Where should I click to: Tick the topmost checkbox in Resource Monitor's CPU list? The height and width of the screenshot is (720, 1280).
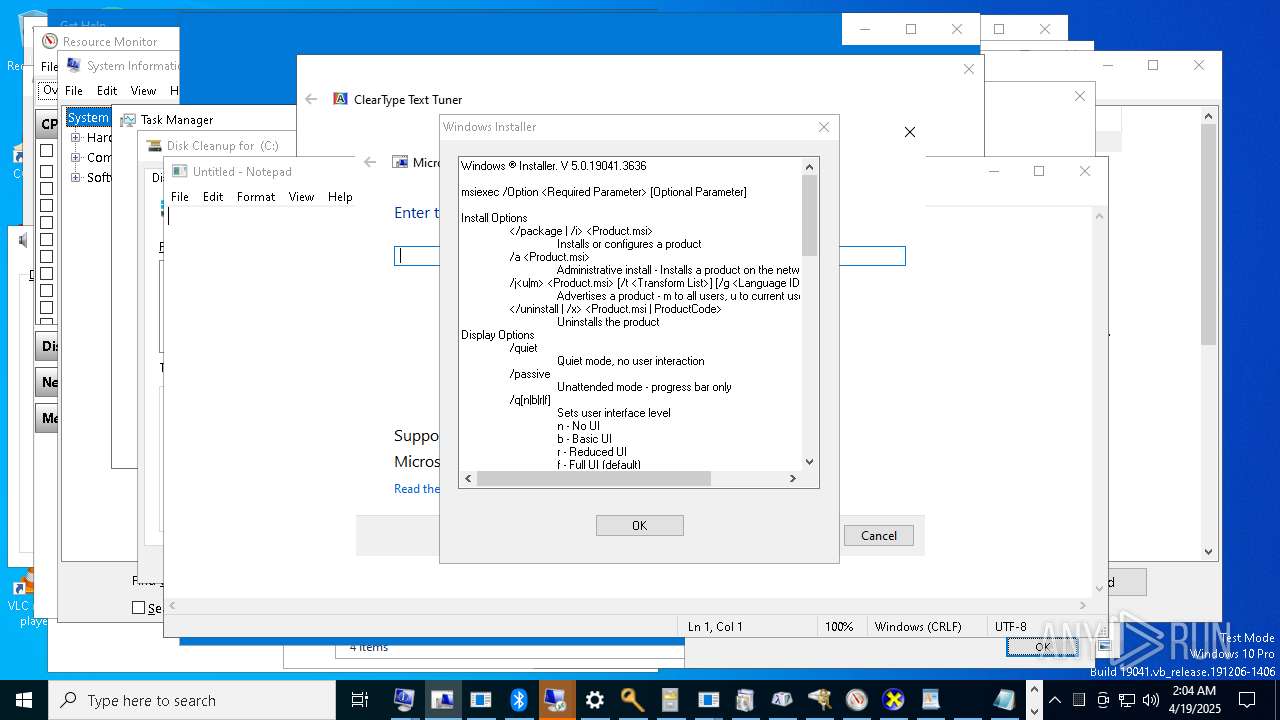click(x=46, y=151)
